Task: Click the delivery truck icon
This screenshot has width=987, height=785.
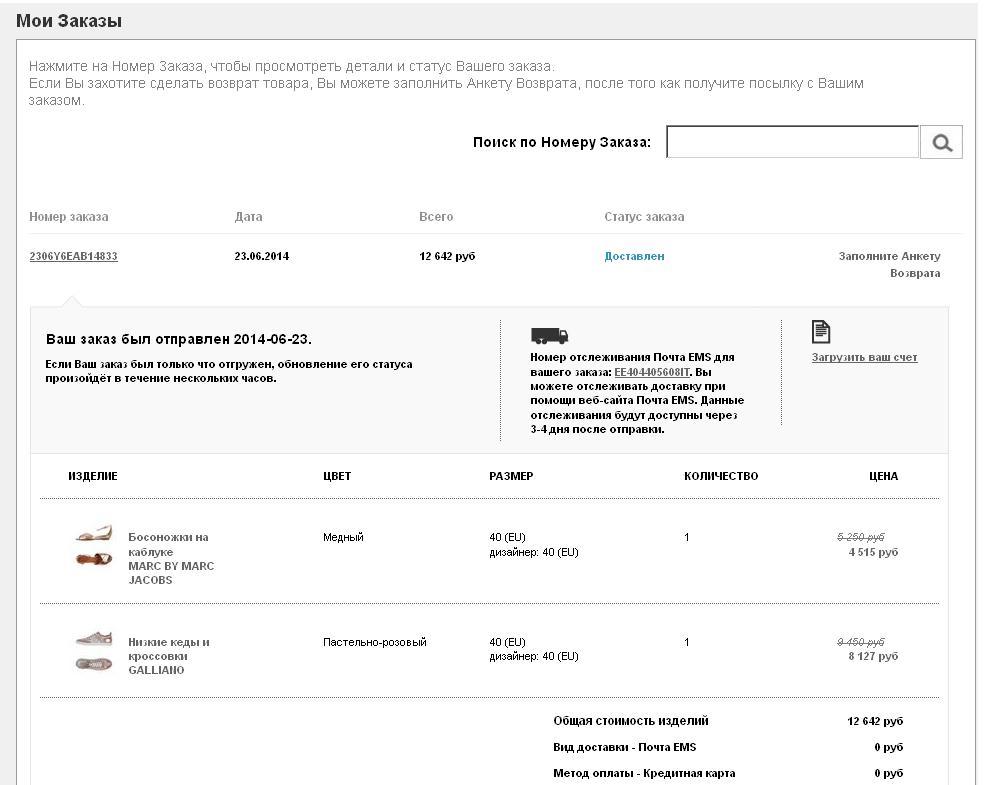Action: [x=549, y=336]
